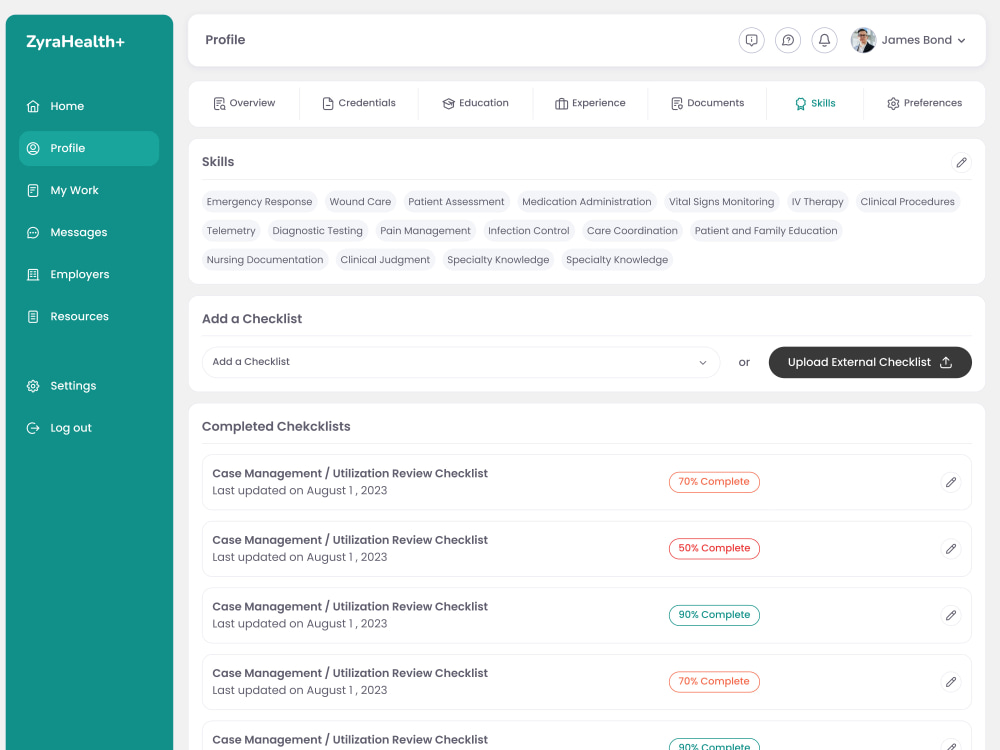The width and height of the screenshot is (1000, 750).
Task: Click the IV Therapy skill tag
Action: 817,202
